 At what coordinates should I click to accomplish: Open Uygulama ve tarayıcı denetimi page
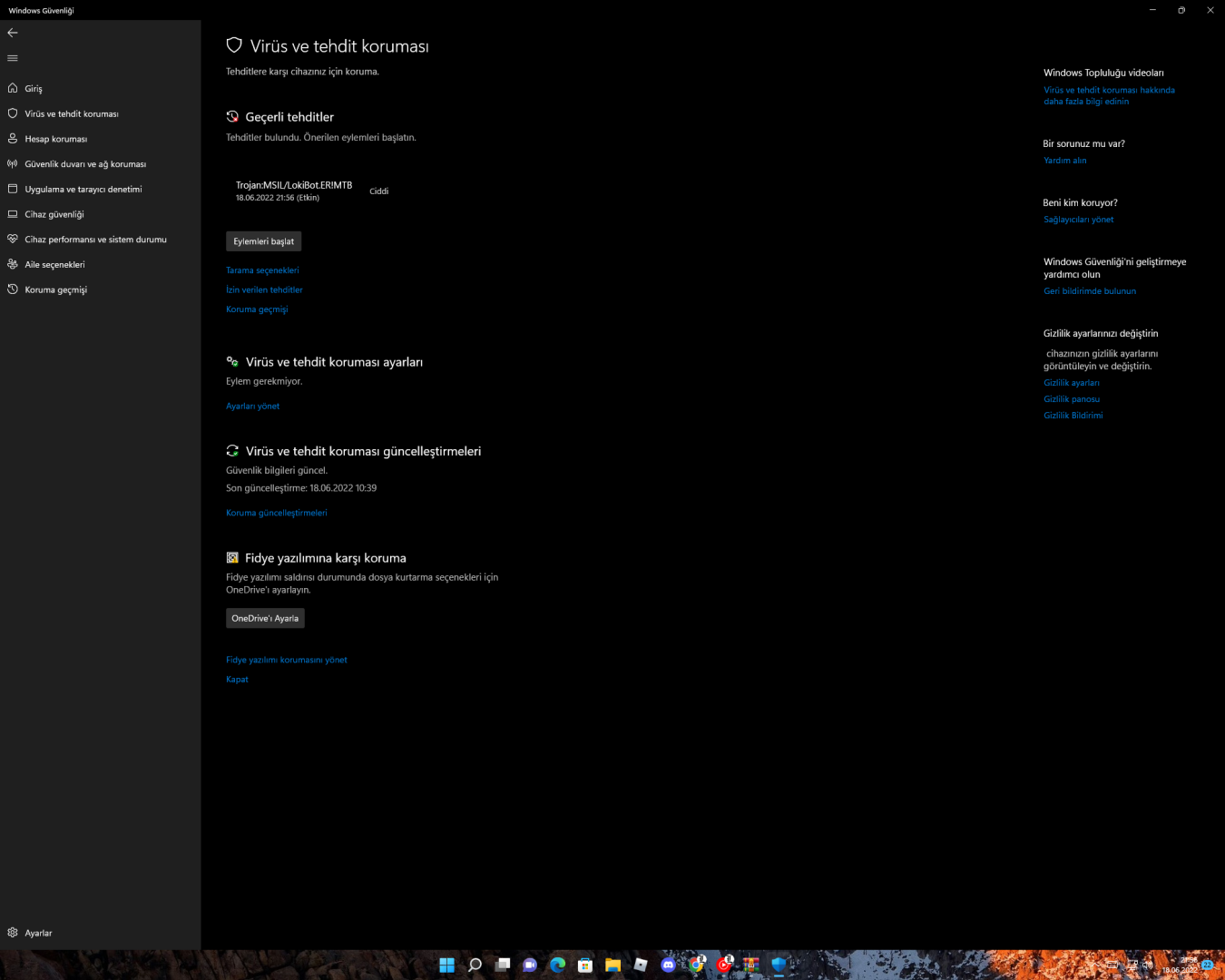coord(100,189)
